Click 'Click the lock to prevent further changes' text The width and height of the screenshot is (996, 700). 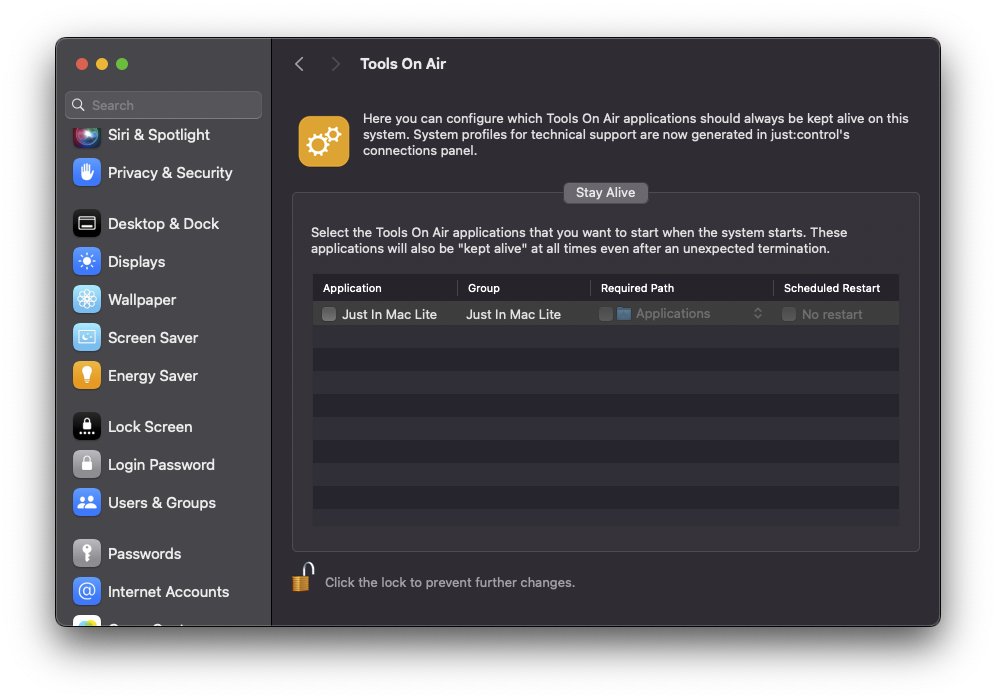(x=450, y=582)
